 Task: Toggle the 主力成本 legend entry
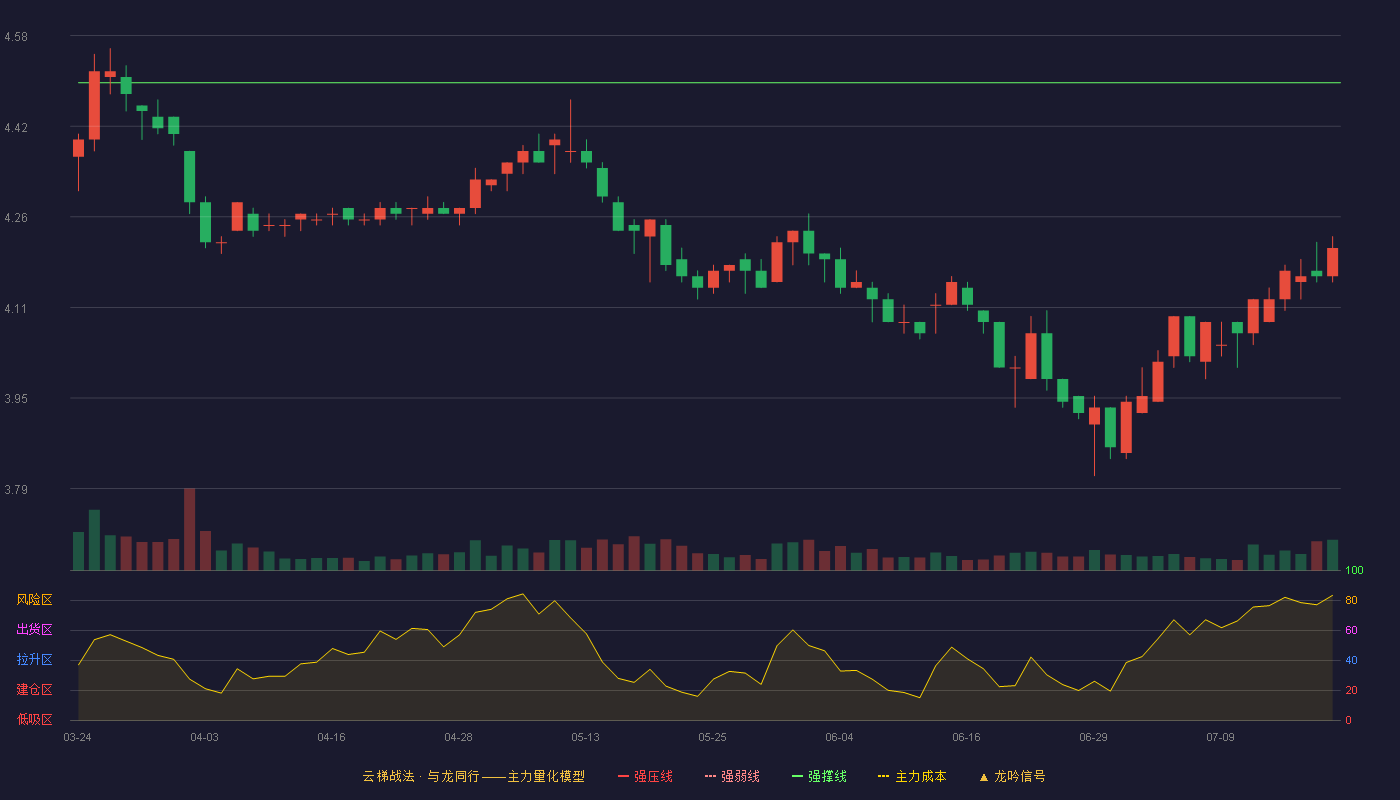pyautogui.click(x=912, y=776)
